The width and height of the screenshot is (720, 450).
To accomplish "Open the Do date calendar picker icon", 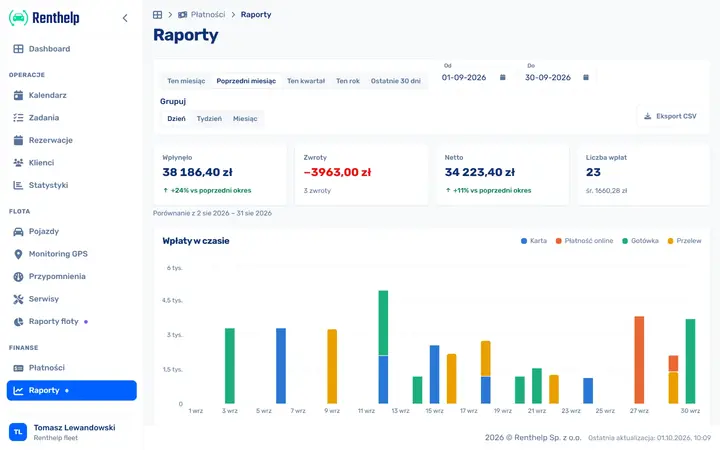I will 586,77.
